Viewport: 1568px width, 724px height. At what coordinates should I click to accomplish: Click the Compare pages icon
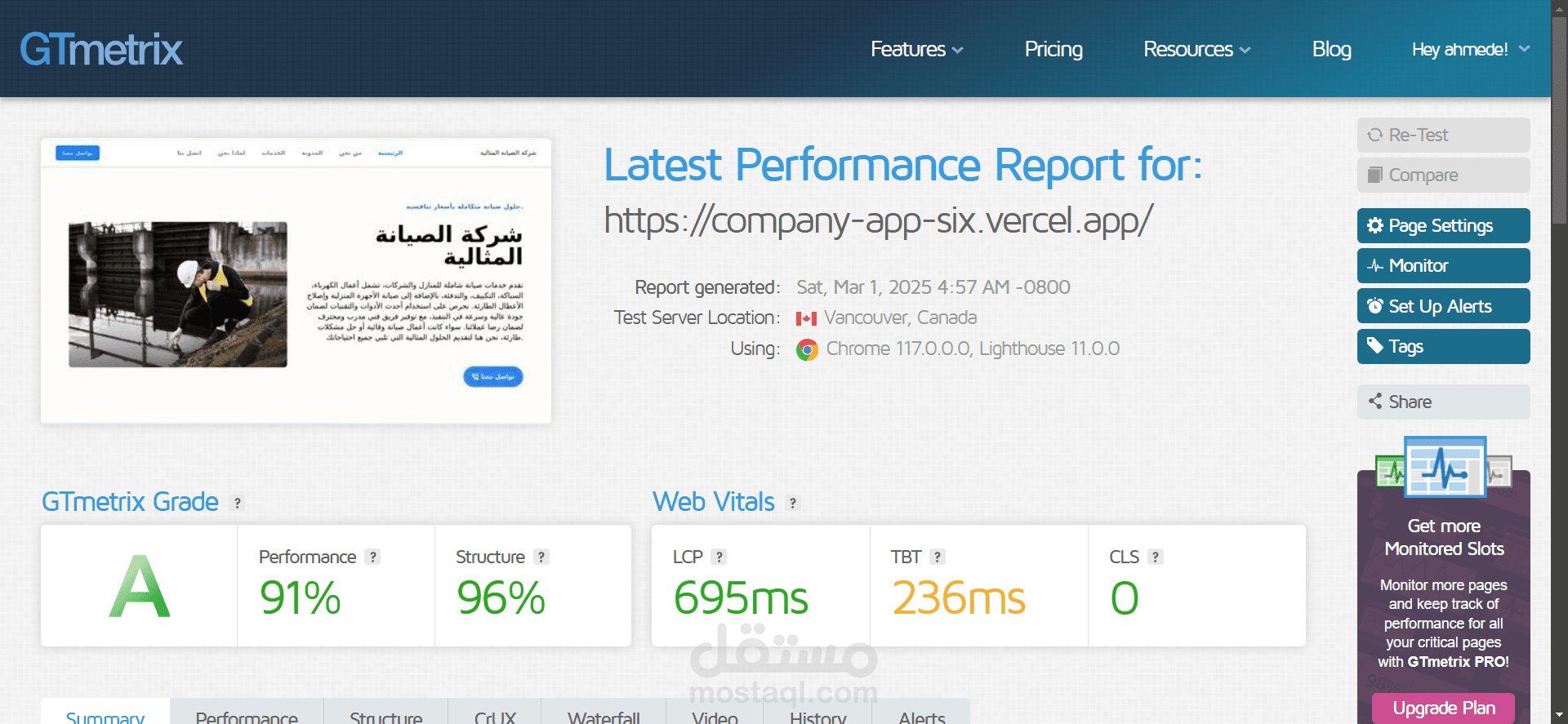tap(1375, 175)
